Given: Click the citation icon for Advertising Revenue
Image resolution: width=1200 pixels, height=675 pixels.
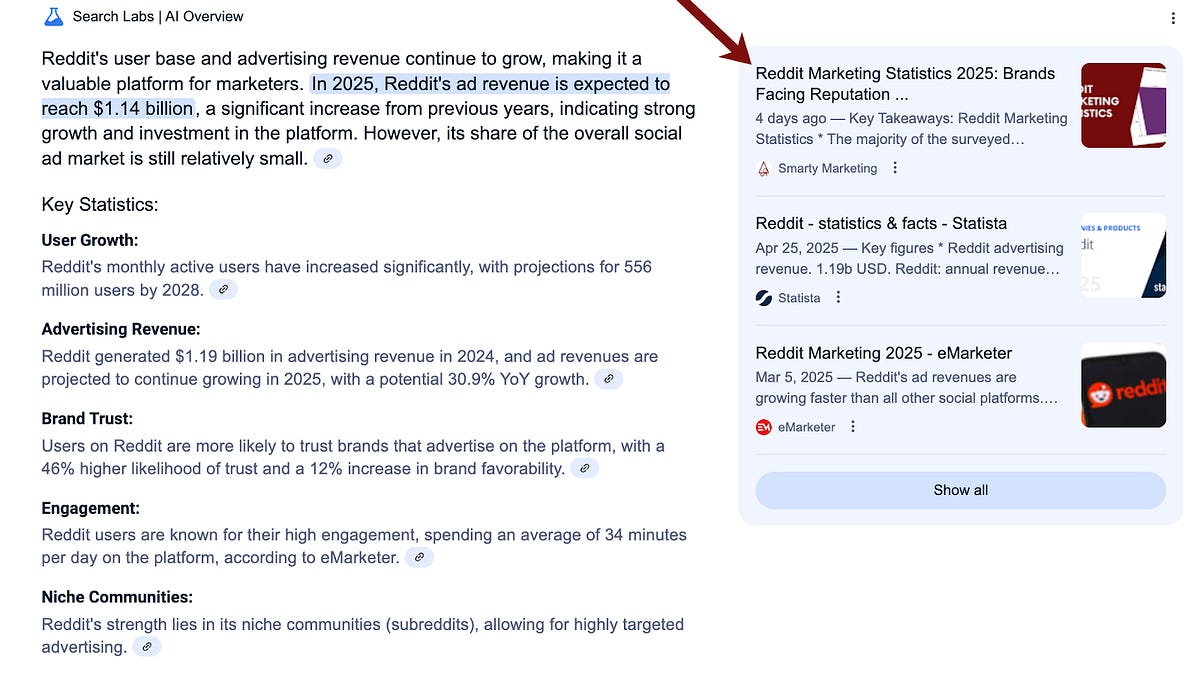Looking at the screenshot, I should click(x=609, y=379).
